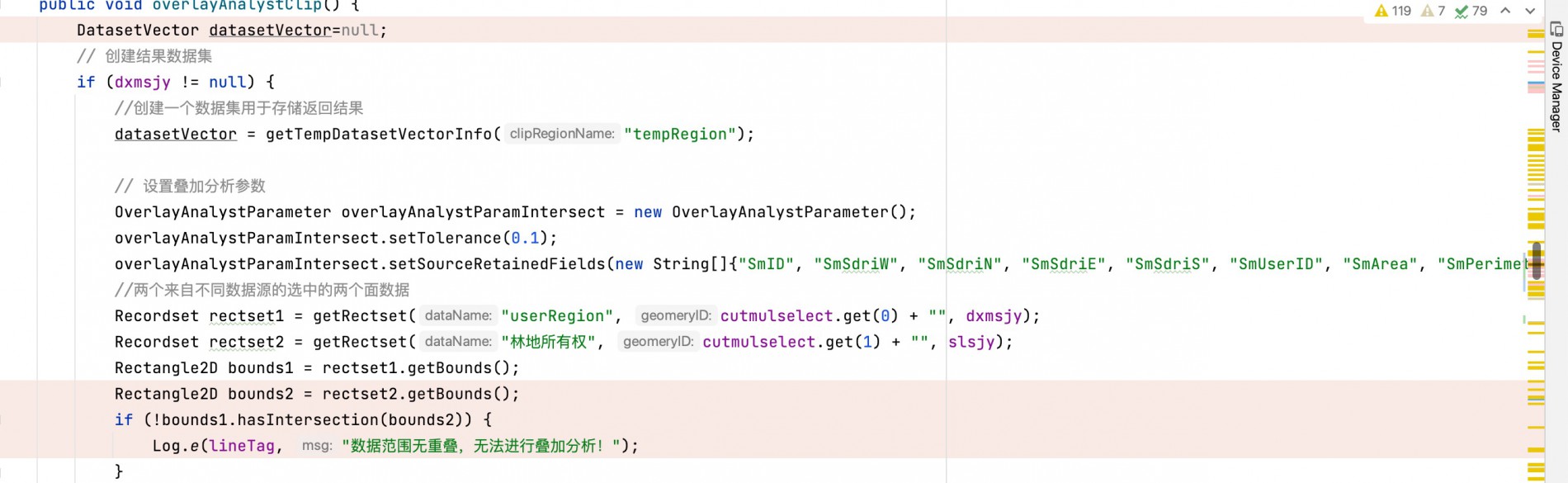
Task: Click the underlined rectset2 variable
Action: coord(246,342)
